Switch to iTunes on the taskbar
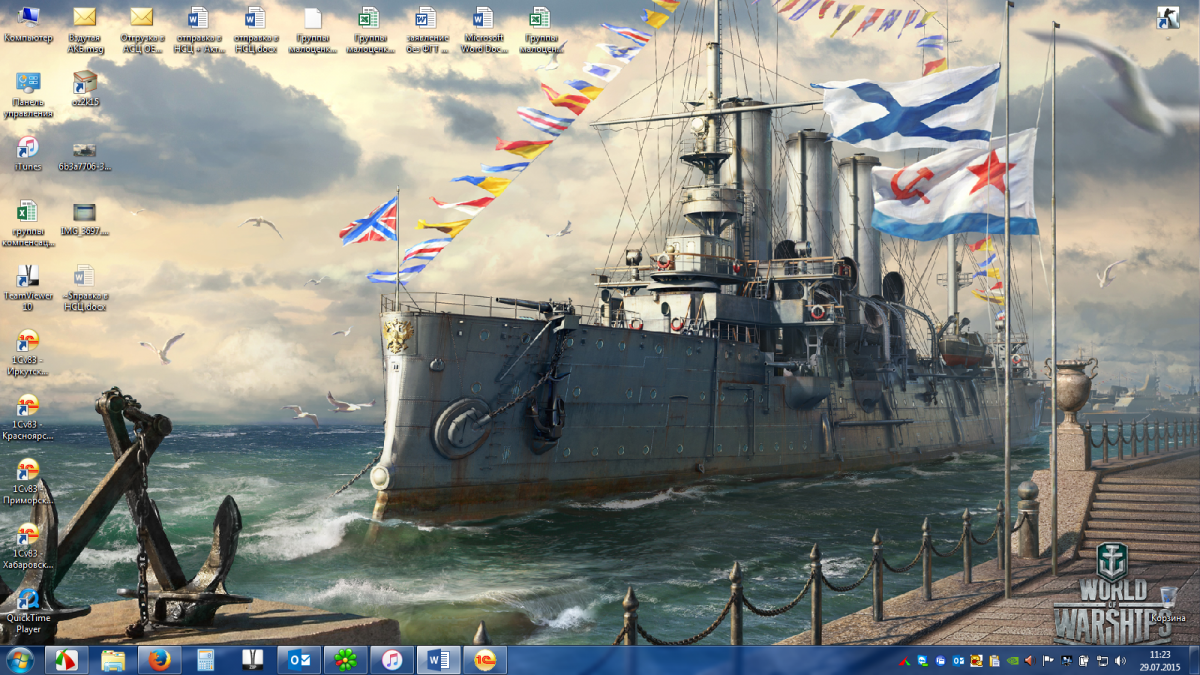Viewport: 1200px width, 675px height. [392, 660]
